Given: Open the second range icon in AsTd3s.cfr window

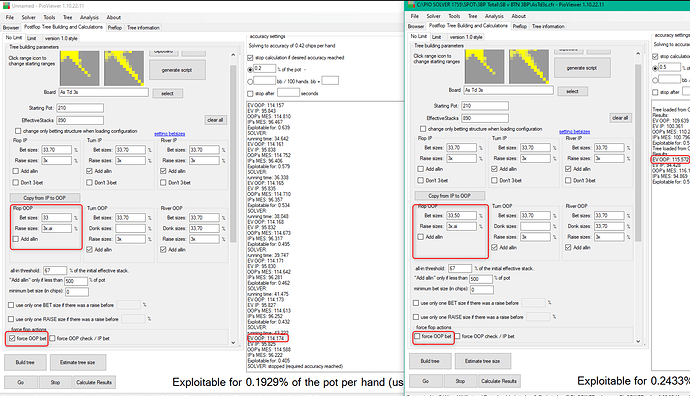Looking at the screenshot, I should click(x=529, y=66).
